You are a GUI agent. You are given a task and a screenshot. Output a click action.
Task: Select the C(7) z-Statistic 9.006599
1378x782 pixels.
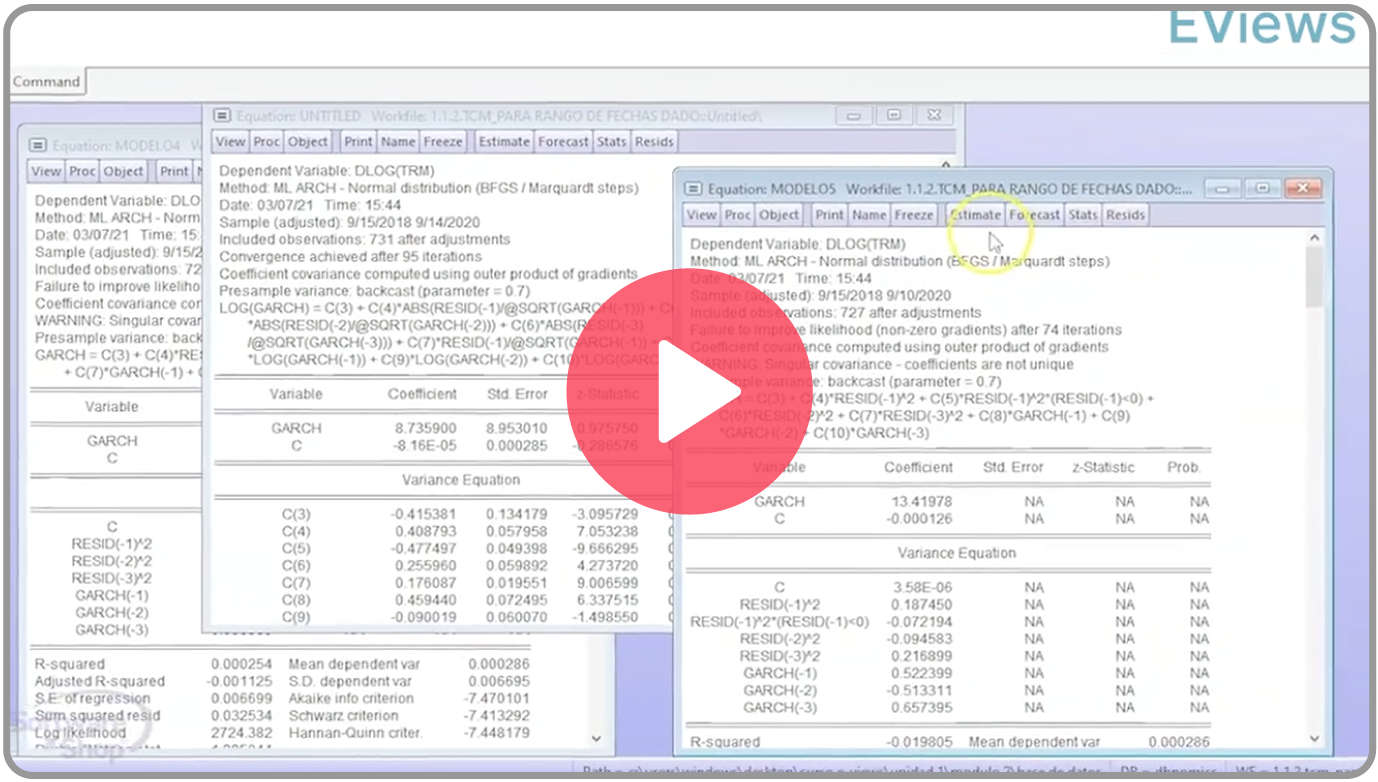(606, 583)
